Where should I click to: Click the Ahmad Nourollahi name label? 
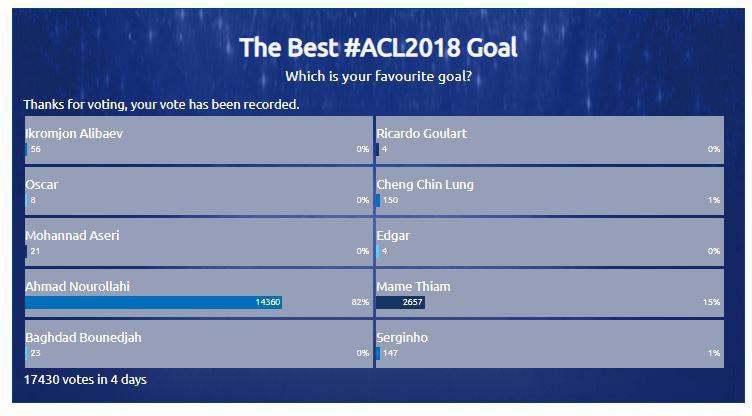click(x=78, y=286)
